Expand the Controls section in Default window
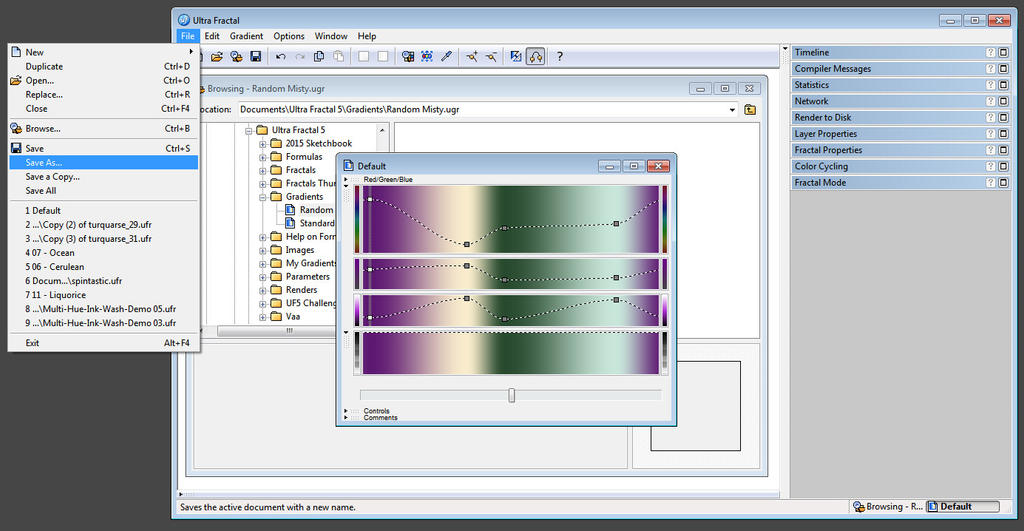The width and height of the screenshot is (1024, 531). click(x=346, y=411)
